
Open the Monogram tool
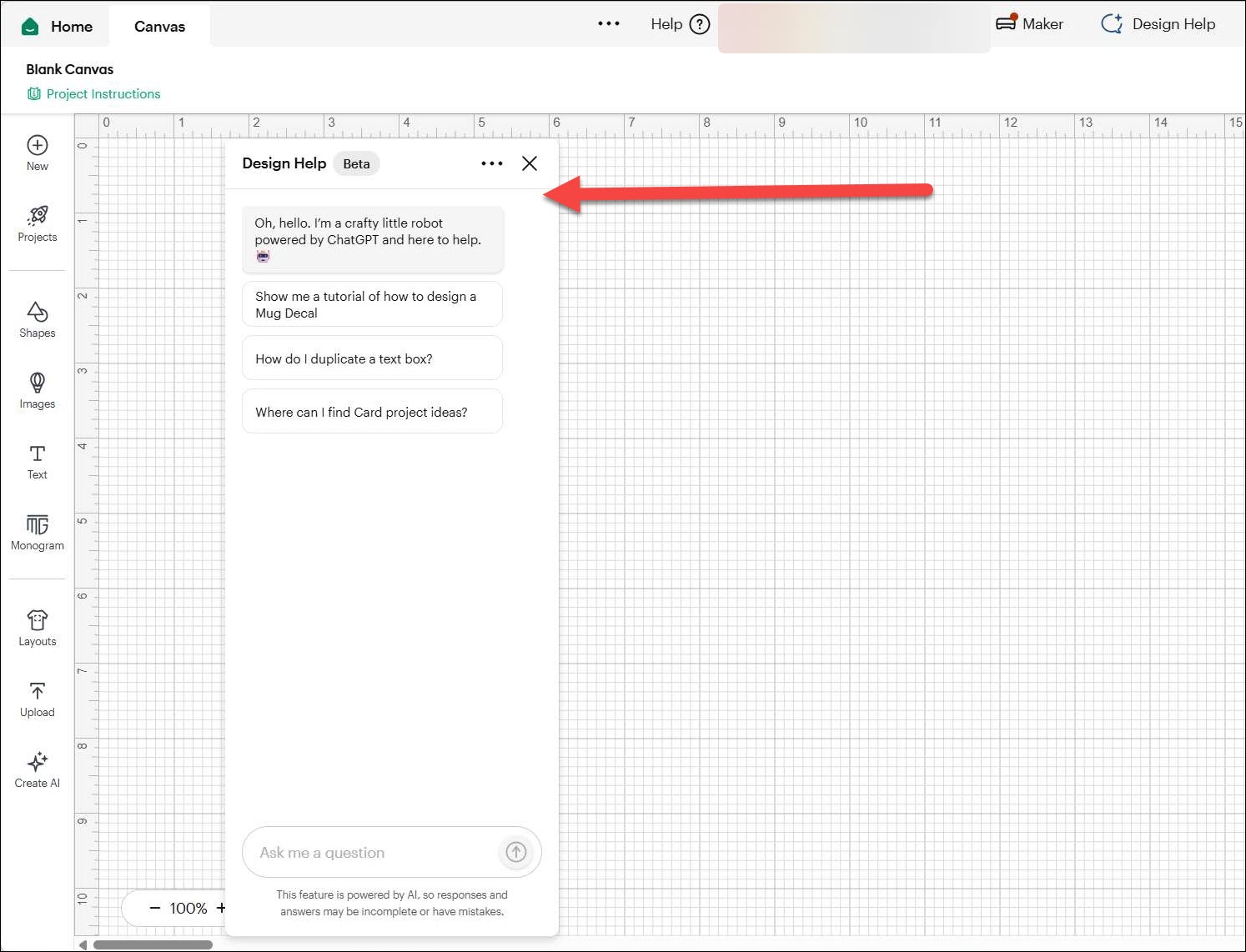point(38,524)
